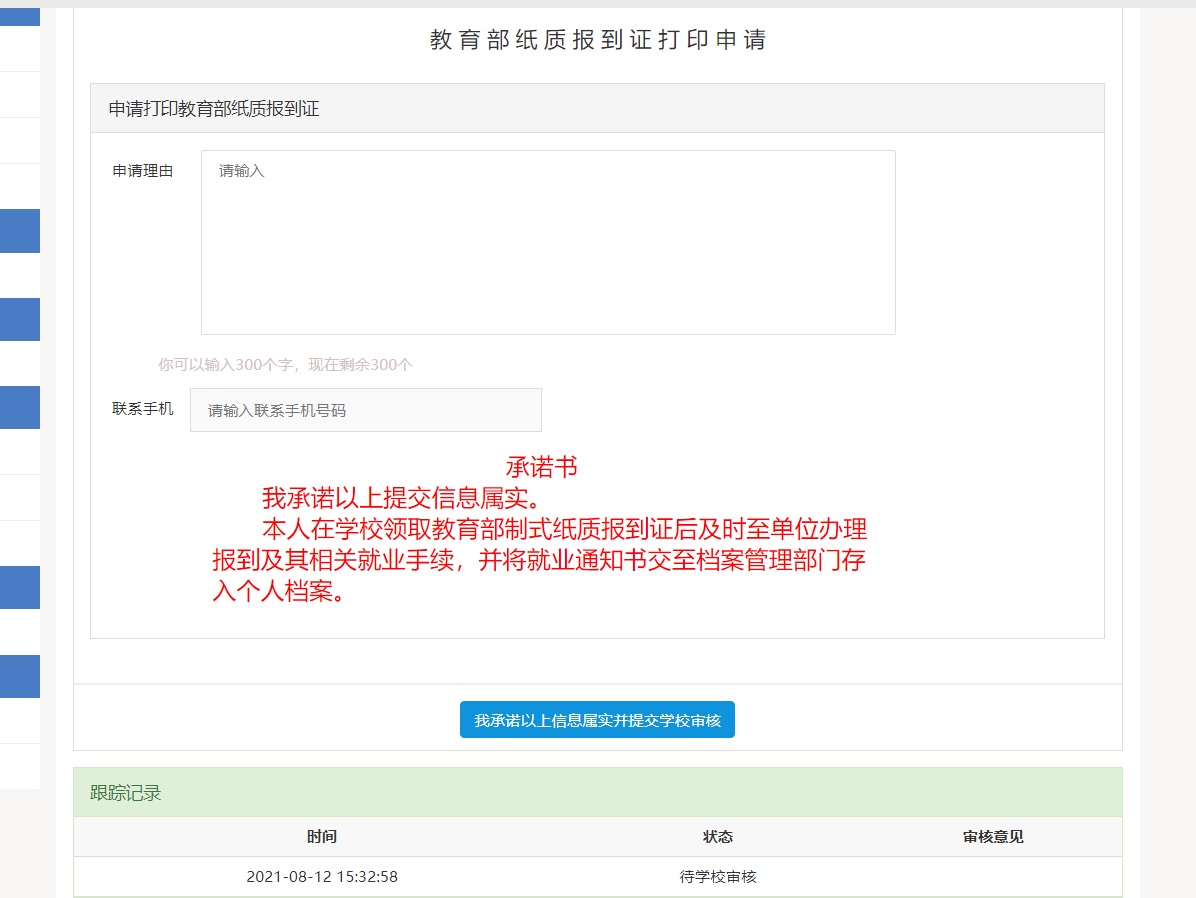Click the page title 教育部纸质报到证打印申请
Image resolution: width=1196 pixels, height=898 pixels.
(598, 40)
